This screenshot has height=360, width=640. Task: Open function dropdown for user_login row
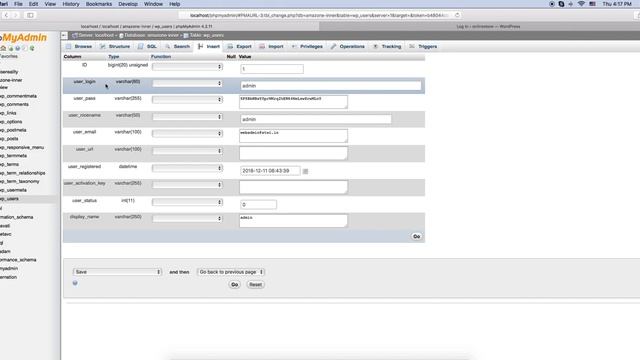(x=187, y=83)
